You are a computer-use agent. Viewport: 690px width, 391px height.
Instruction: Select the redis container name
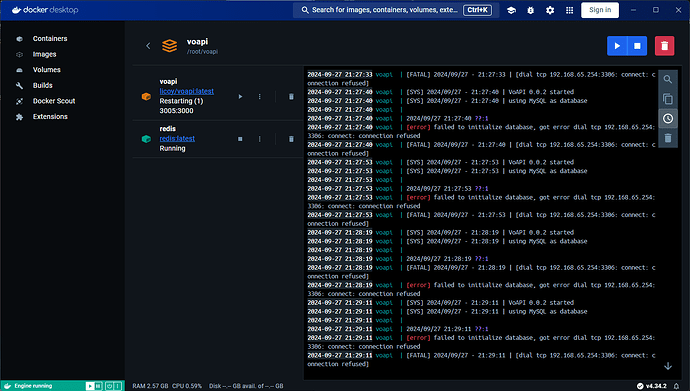coord(168,129)
